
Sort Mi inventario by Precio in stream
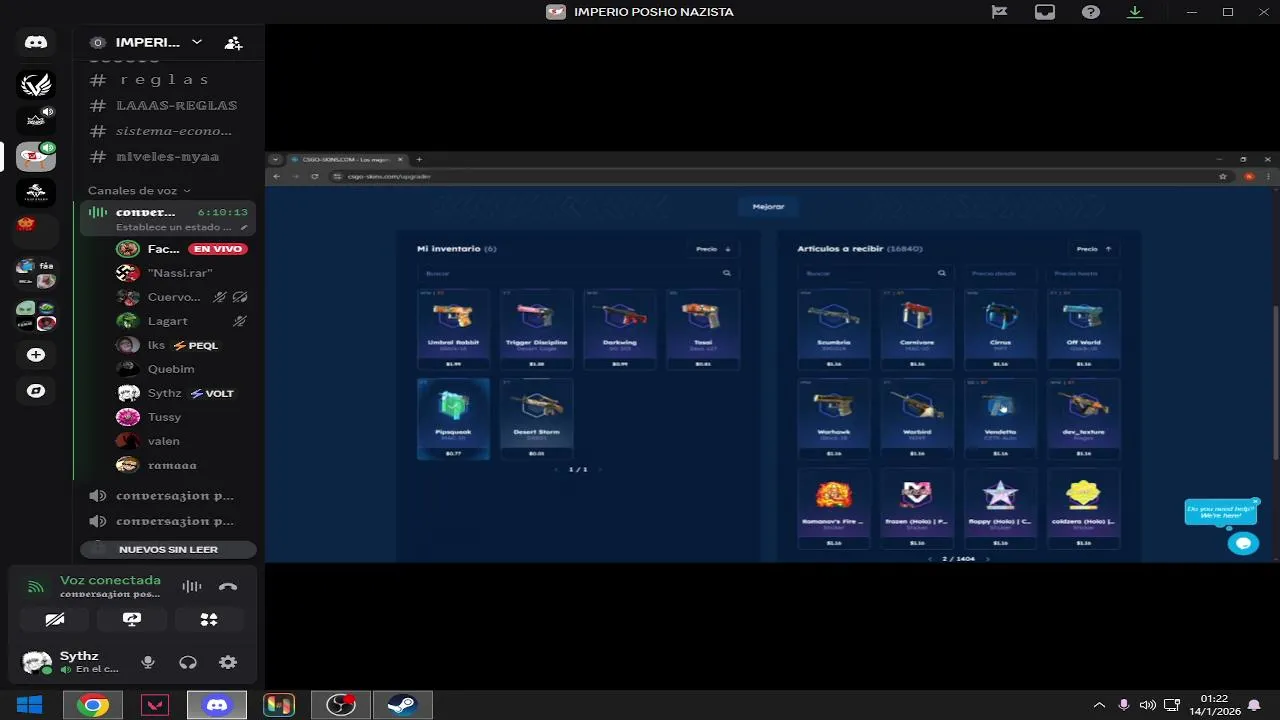point(714,249)
